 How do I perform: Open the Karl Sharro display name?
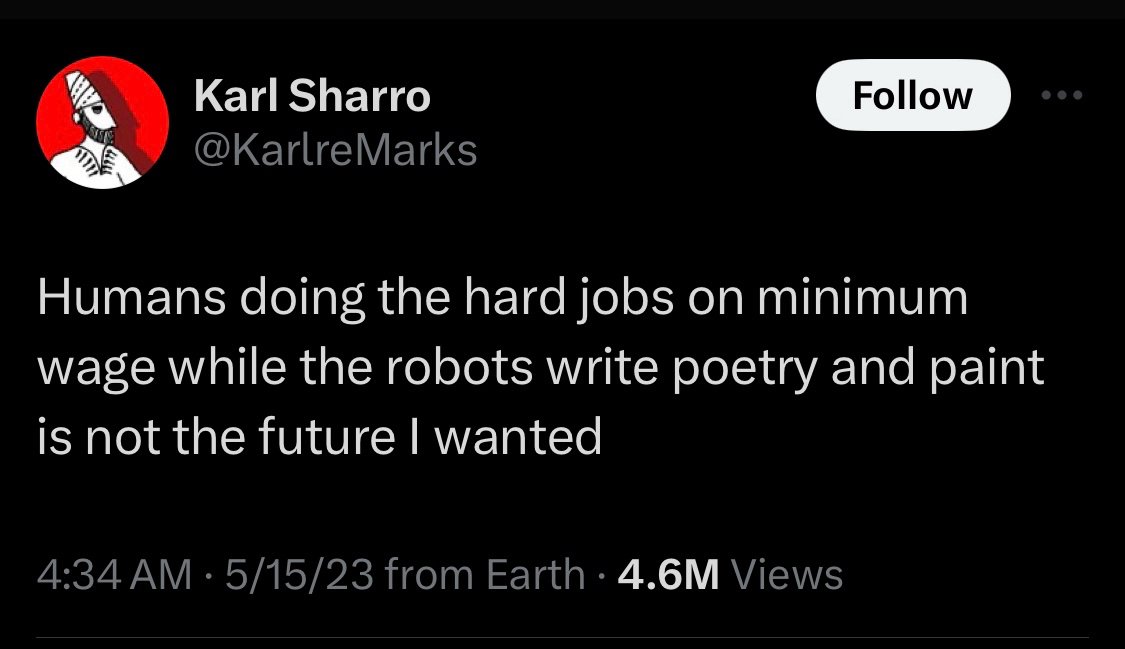tap(312, 96)
